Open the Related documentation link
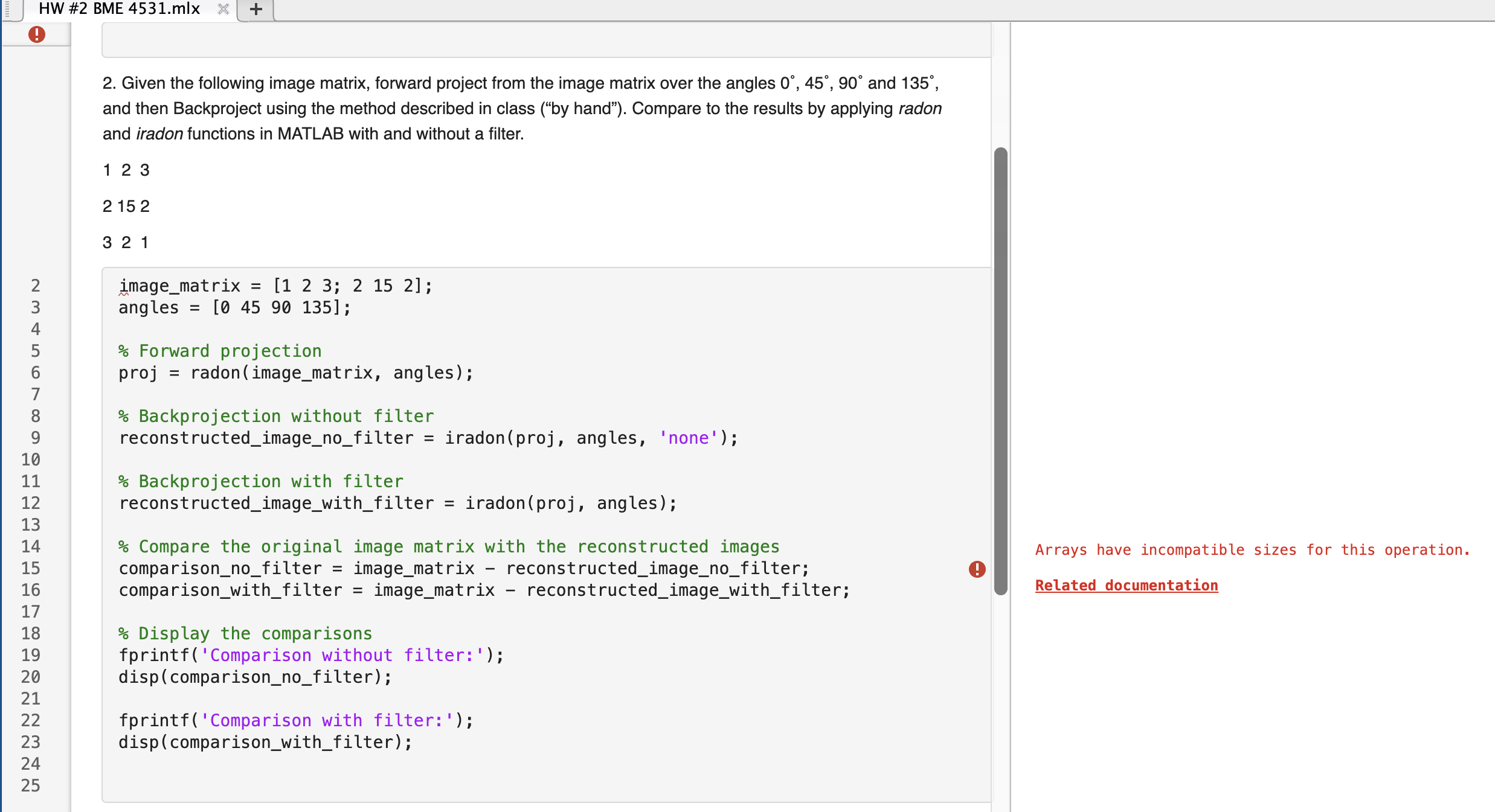This screenshot has width=1495, height=812. [1126, 585]
